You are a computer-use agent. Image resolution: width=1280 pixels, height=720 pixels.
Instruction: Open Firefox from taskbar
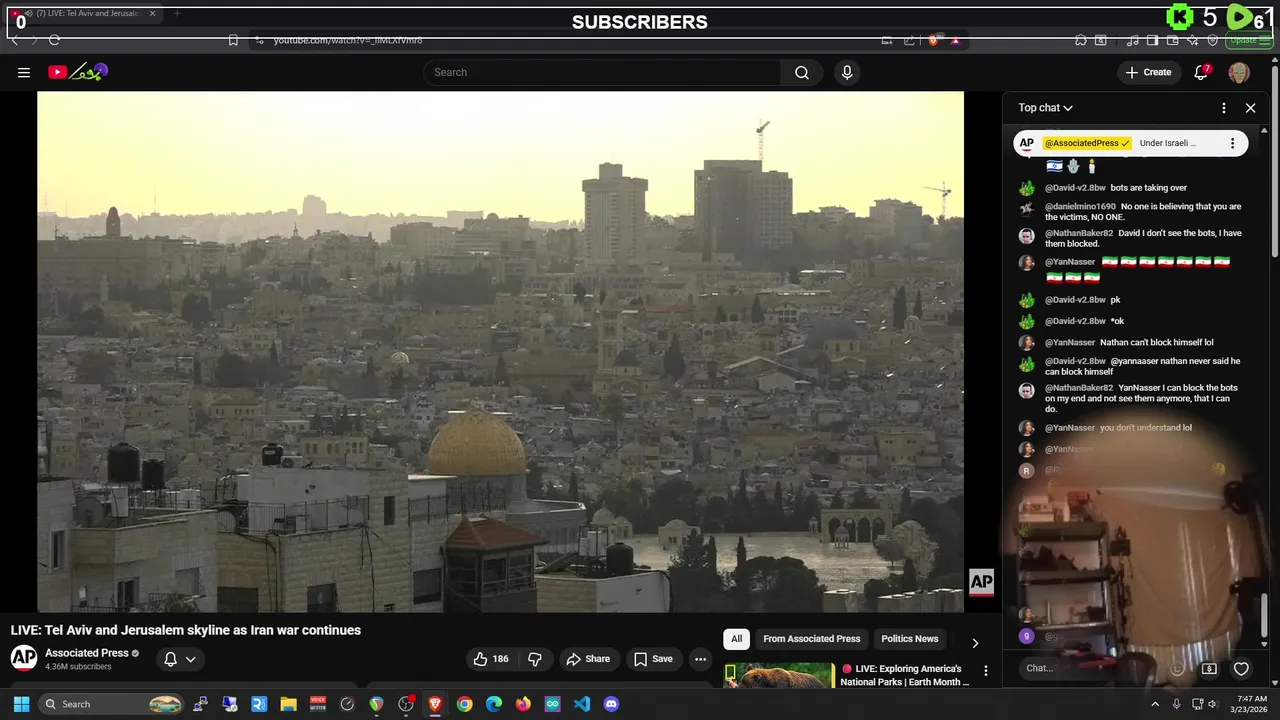(523, 704)
